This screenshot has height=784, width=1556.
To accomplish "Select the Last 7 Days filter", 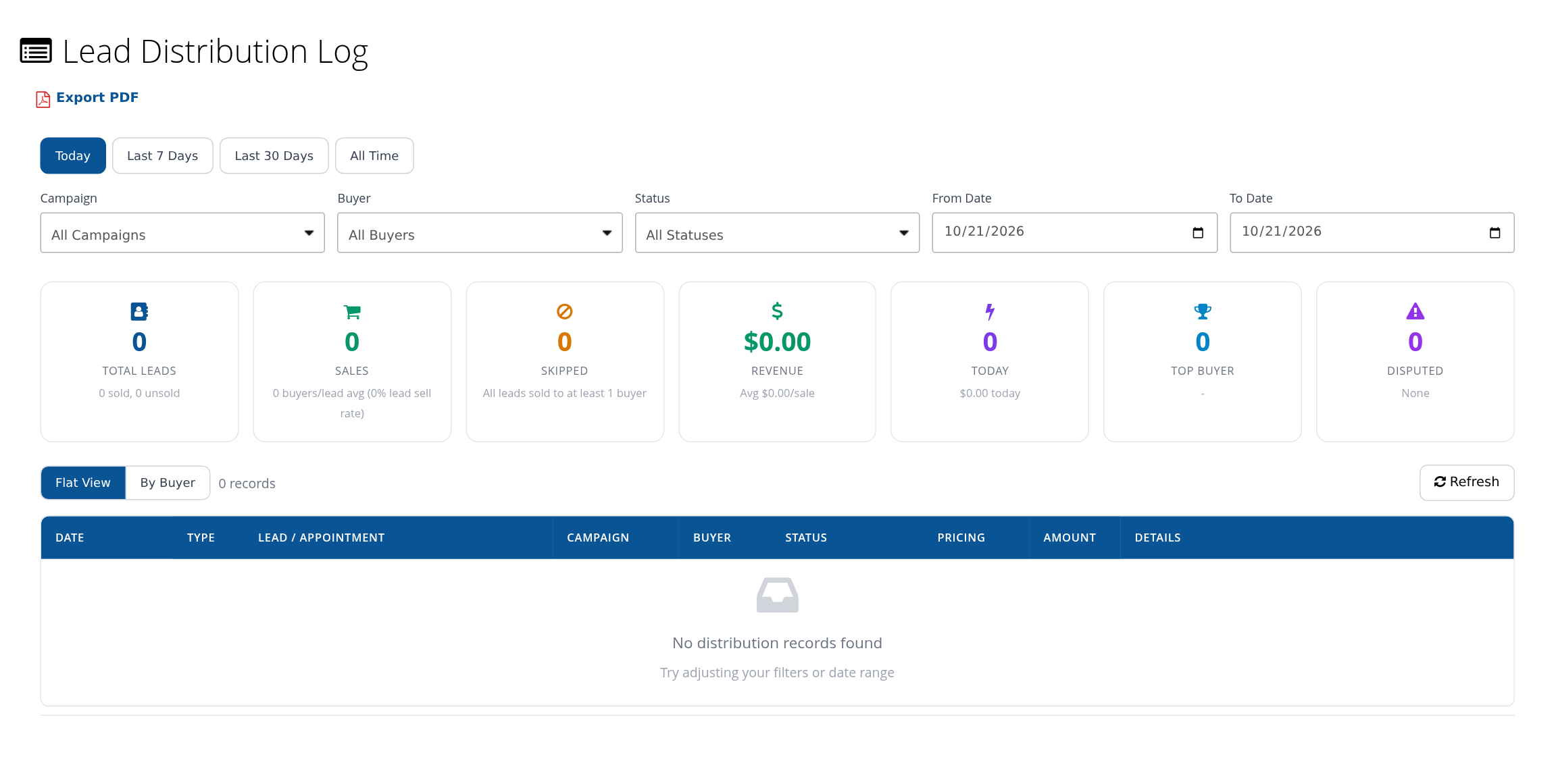I will (163, 156).
